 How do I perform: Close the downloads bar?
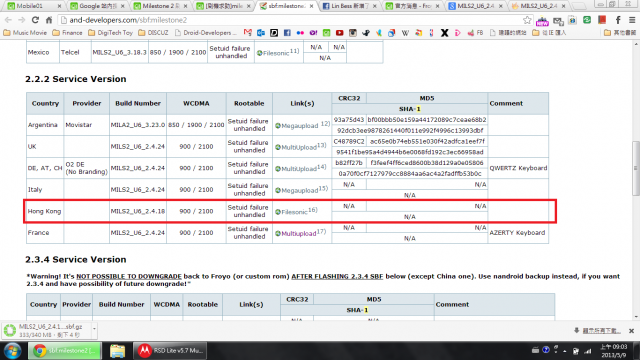click(631, 331)
